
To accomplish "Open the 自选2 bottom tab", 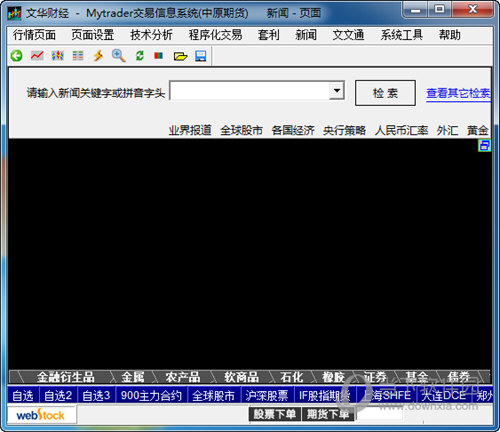I will [58, 396].
